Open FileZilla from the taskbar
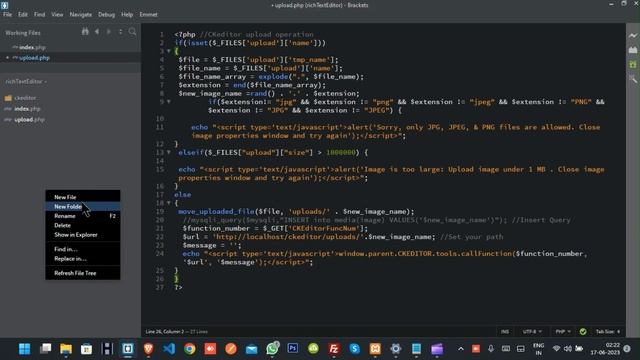This screenshot has height=360, width=640. [334, 349]
